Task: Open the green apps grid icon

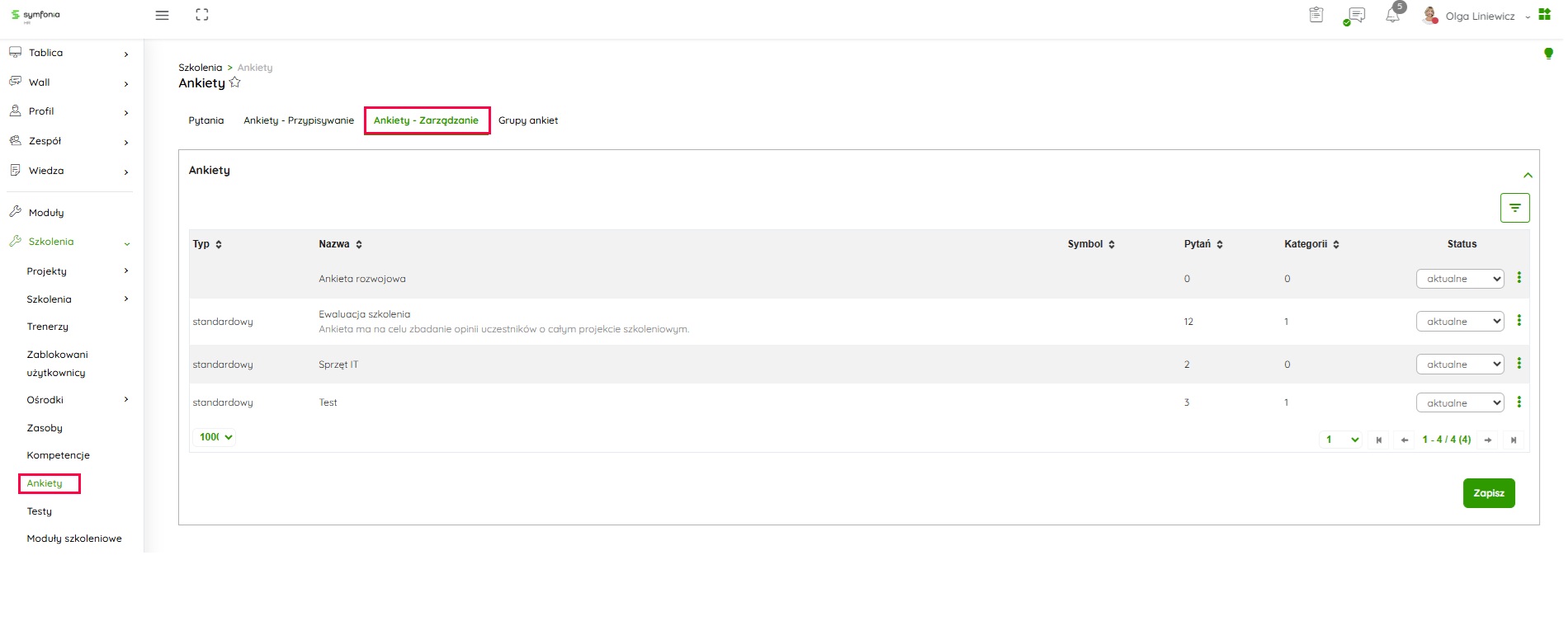Action: pyautogui.click(x=1544, y=15)
